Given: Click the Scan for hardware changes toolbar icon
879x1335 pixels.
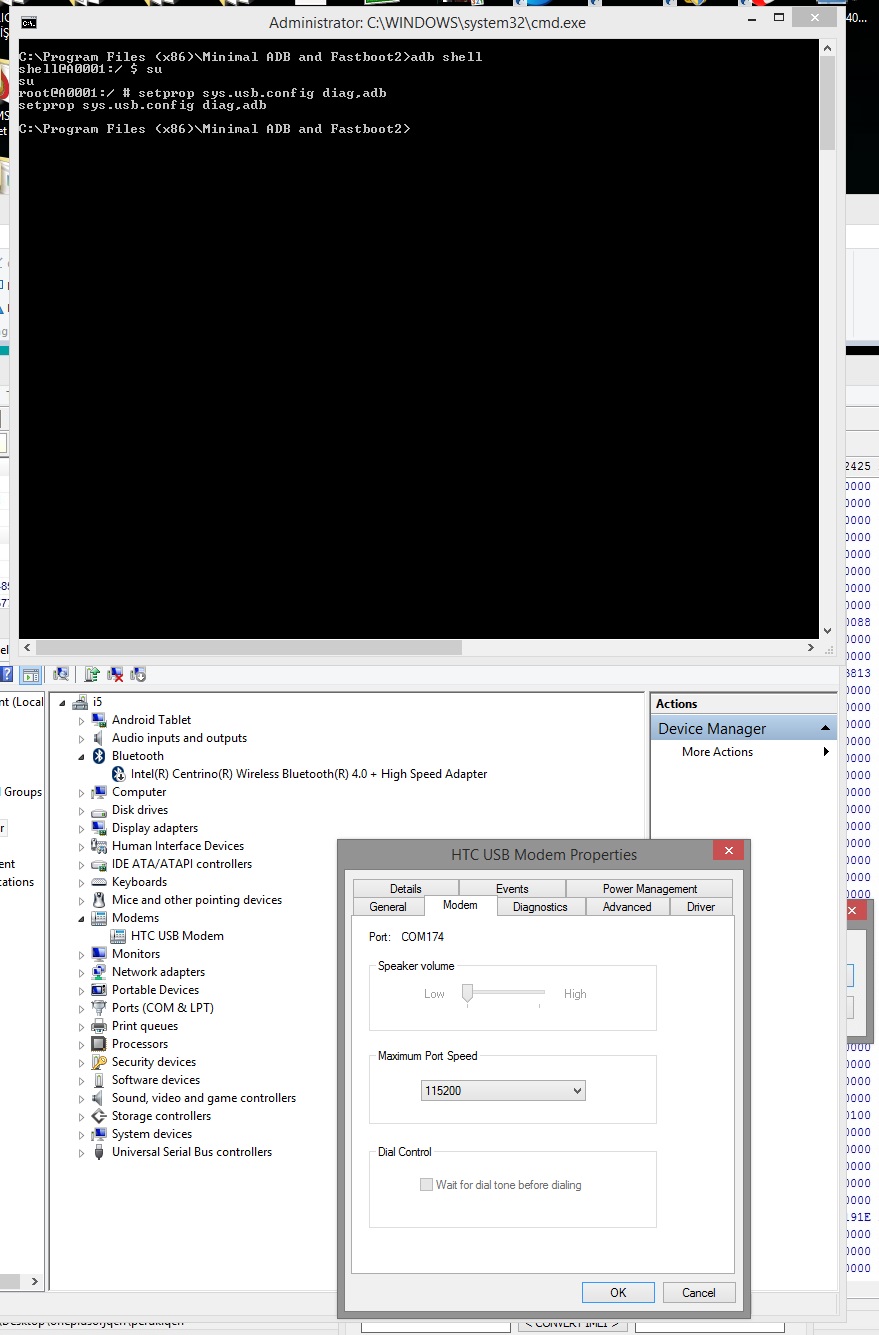Looking at the screenshot, I should [x=61, y=675].
